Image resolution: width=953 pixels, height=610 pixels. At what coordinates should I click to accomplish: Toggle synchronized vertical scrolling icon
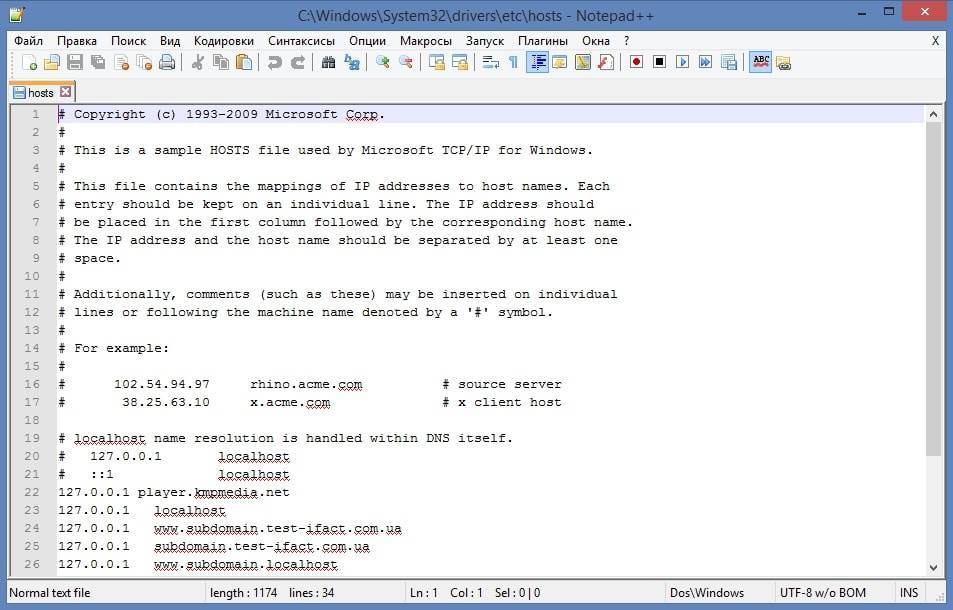(436, 62)
